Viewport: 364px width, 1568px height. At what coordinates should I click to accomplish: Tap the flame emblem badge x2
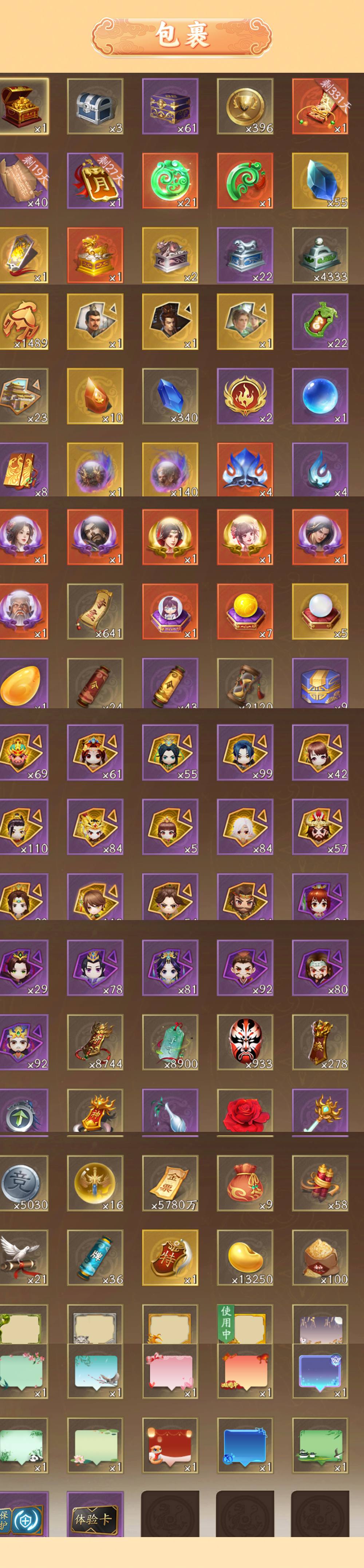(x=245, y=396)
